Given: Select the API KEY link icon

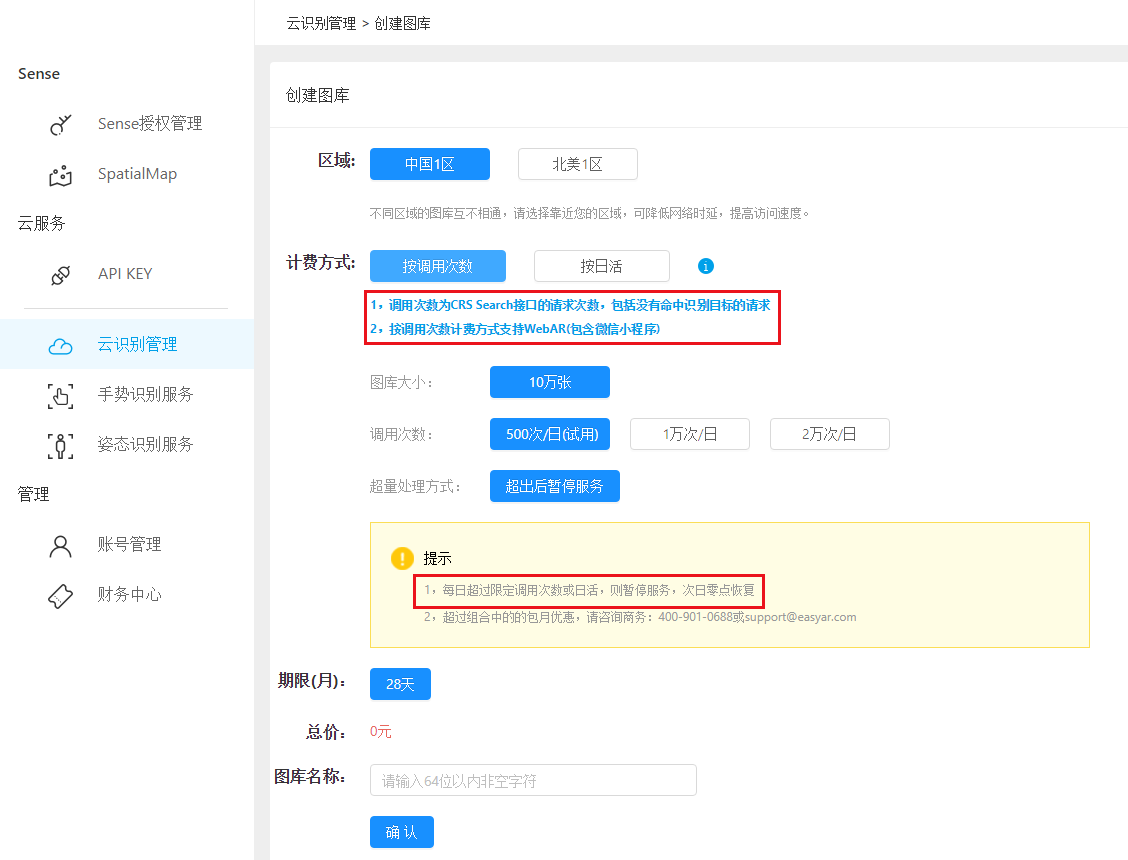Looking at the screenshot, I should 60,273.
